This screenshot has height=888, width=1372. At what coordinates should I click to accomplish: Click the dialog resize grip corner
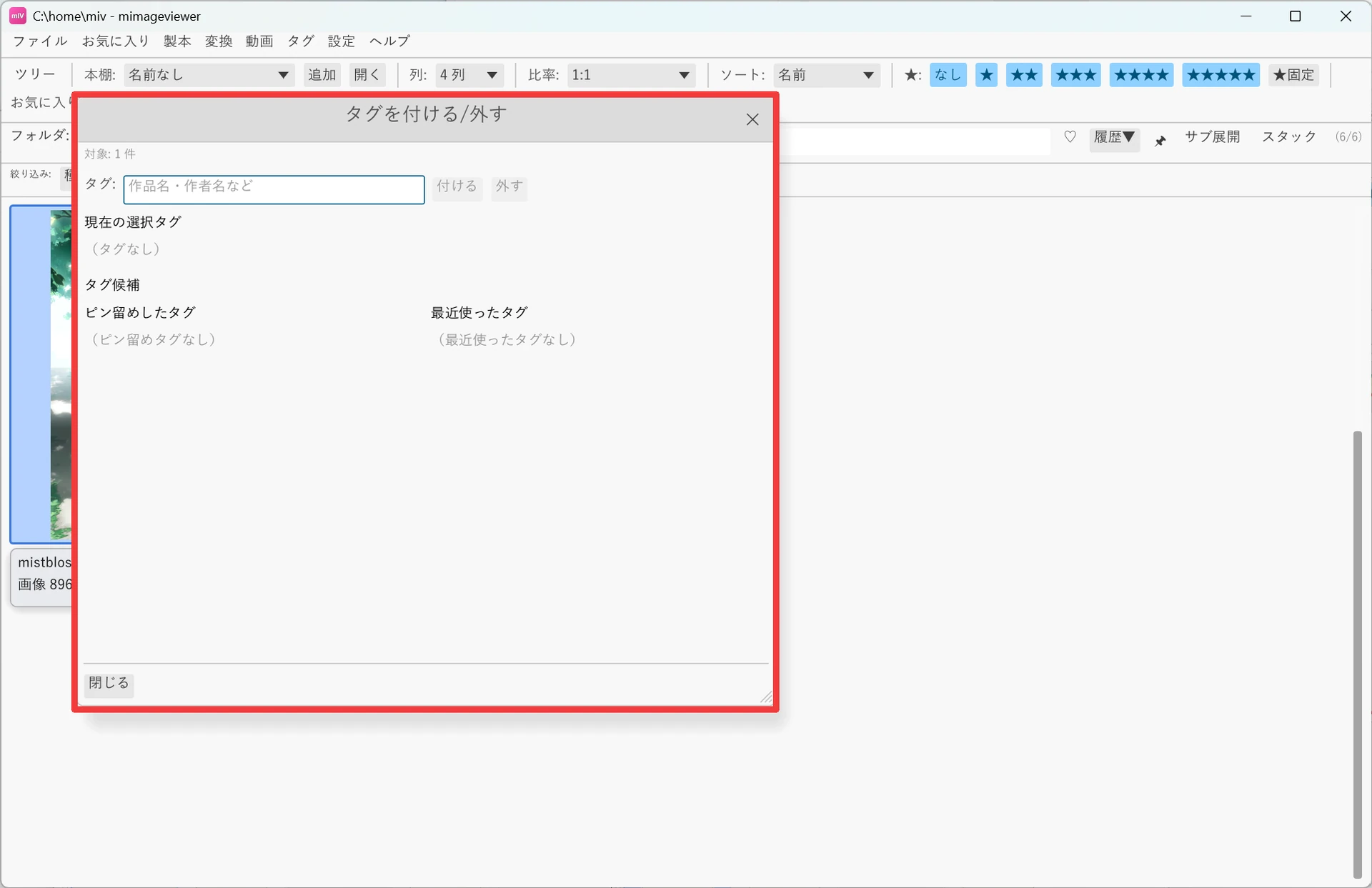(766, 697)
